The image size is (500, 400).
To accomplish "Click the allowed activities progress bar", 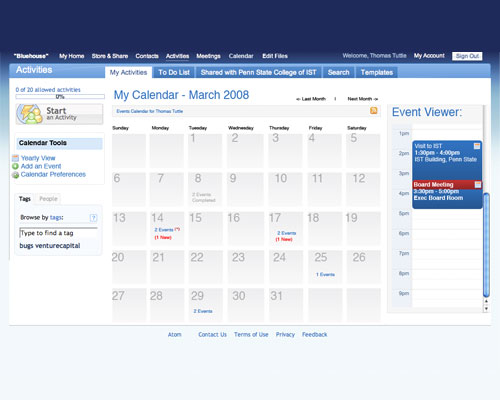I will click(x=60, y=97).
